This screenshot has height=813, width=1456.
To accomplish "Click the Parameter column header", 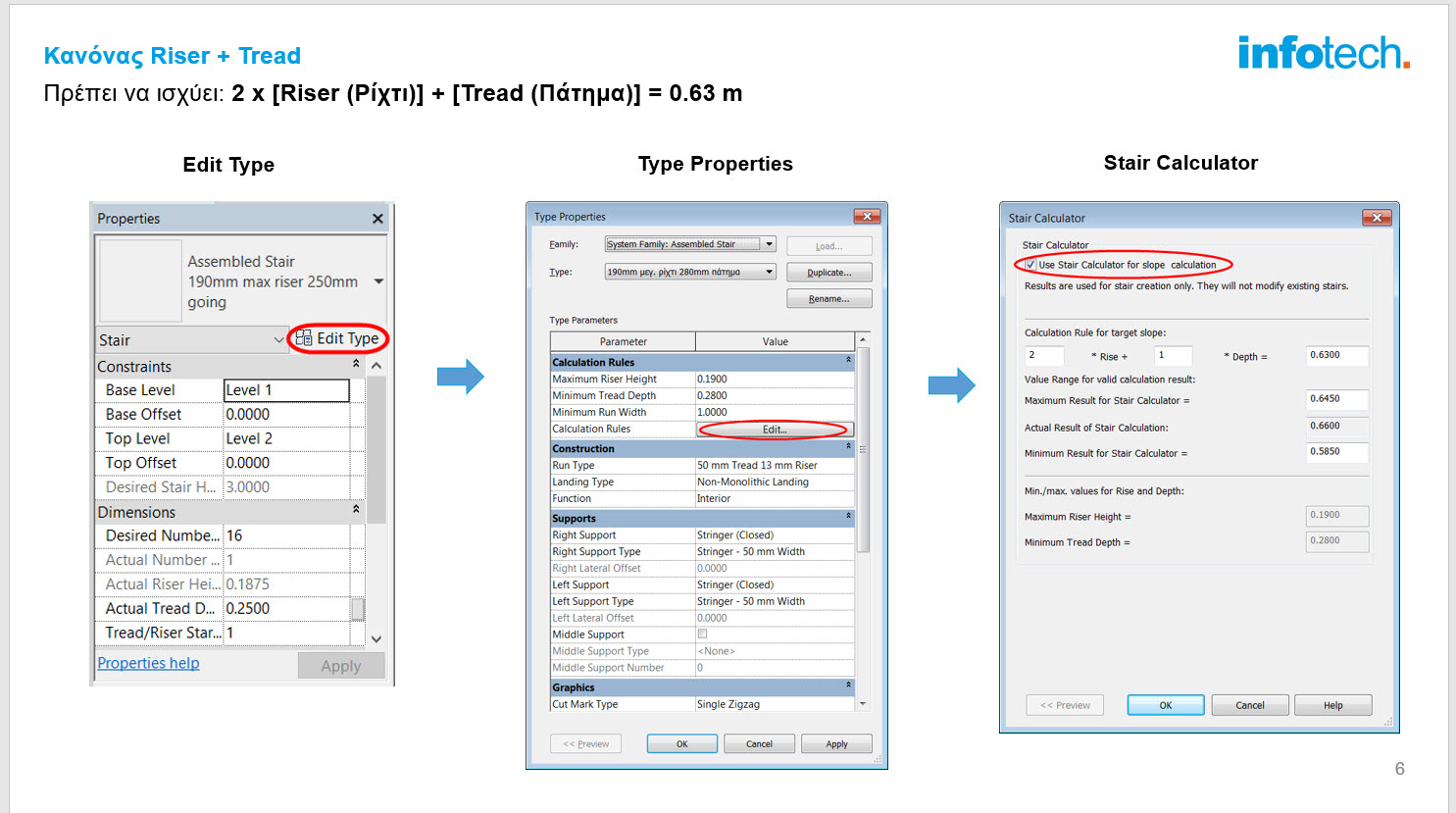I will (x=624, y=341).
